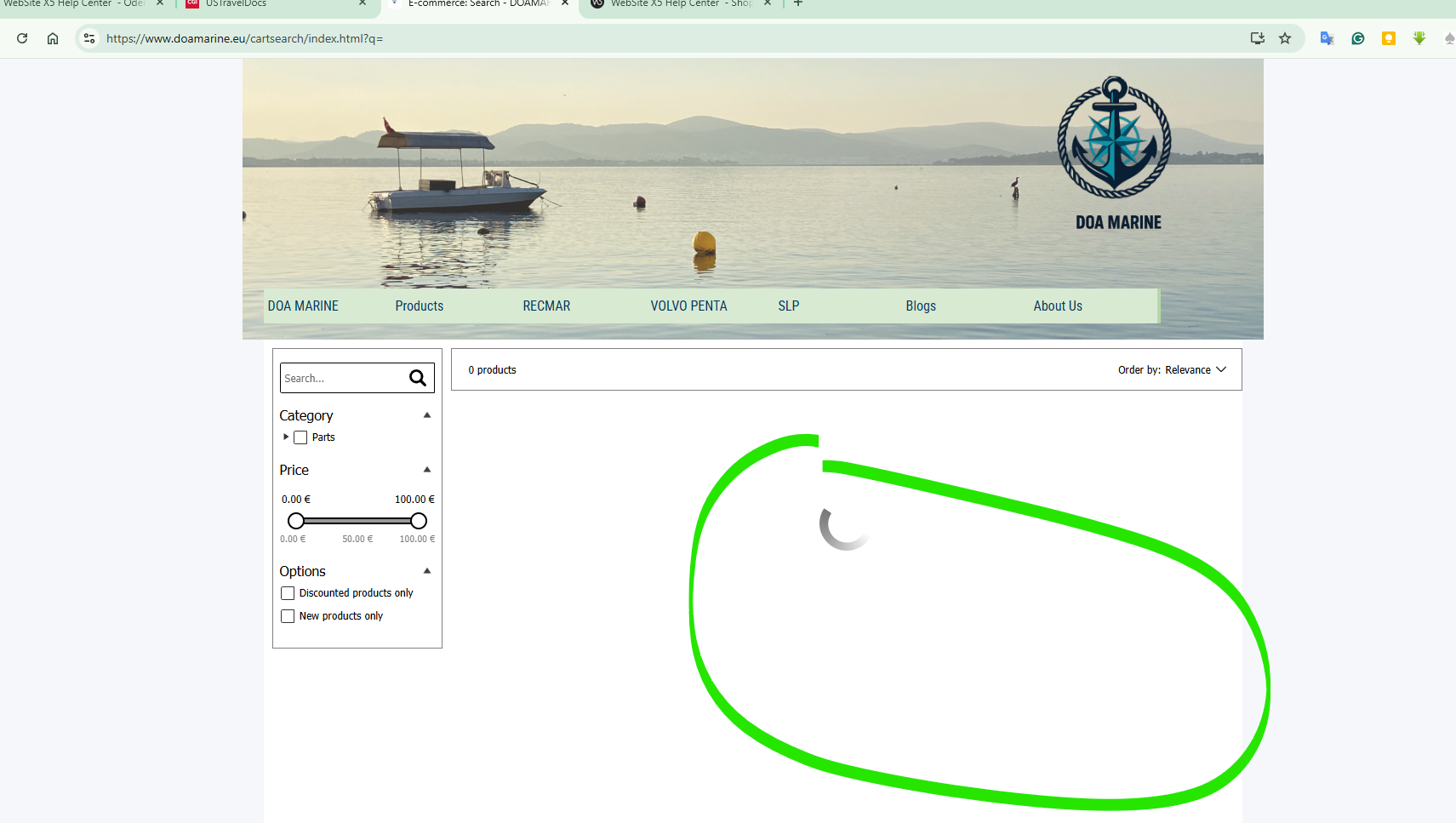Image resolution: width=1456 pixels, height=823 pixels.
Task: Click the maximum price slider handle
Action: (419, 521)
